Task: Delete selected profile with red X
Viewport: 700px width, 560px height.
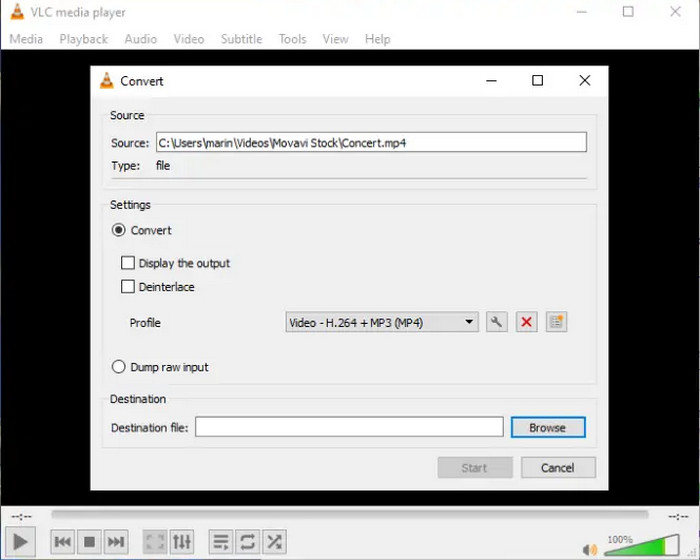Action: (526, 322)
